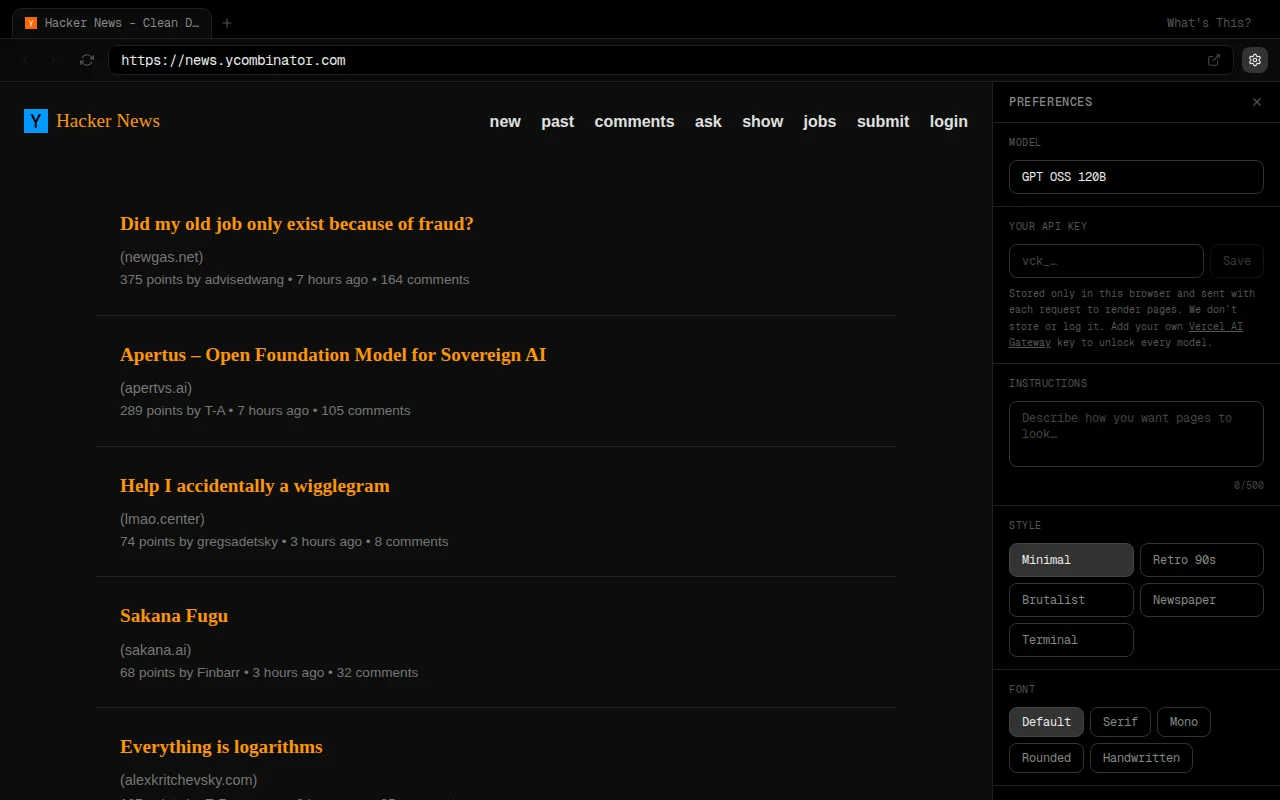Open the page in an external window icon
Viewport: 1280px width, 800px height.
(x=1214, y=60)
